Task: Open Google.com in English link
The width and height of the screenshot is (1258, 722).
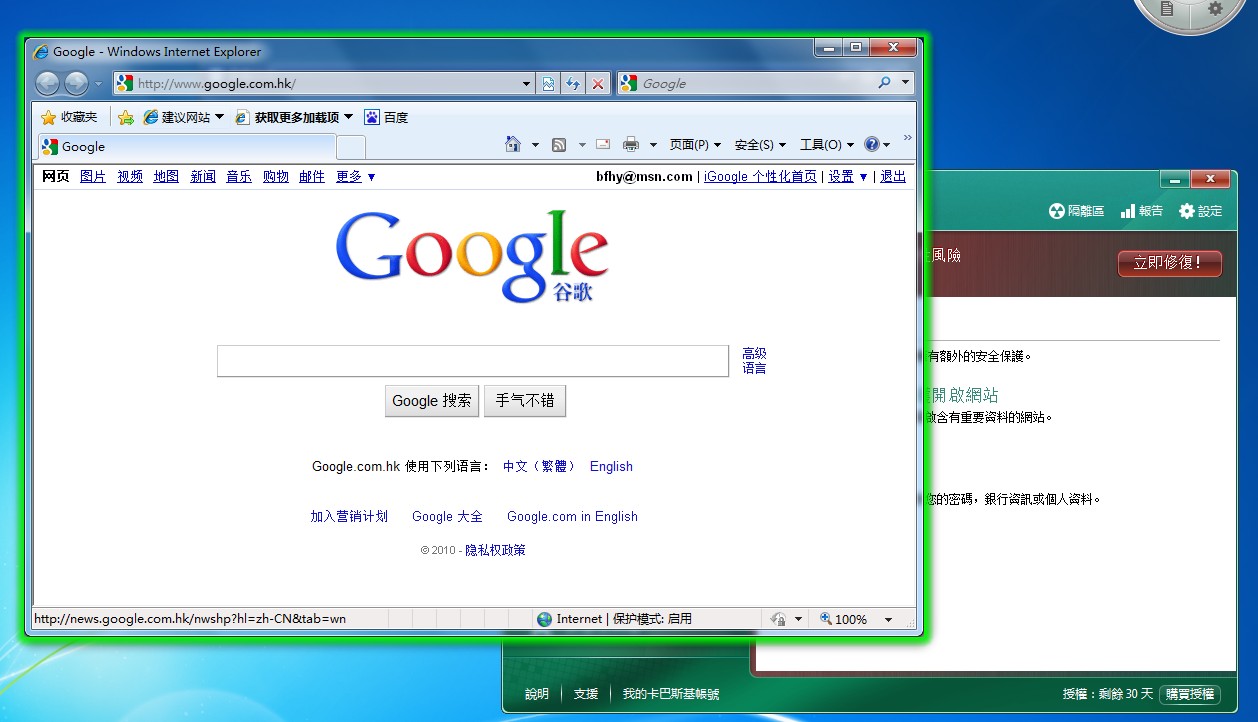Action: point(572,516)
